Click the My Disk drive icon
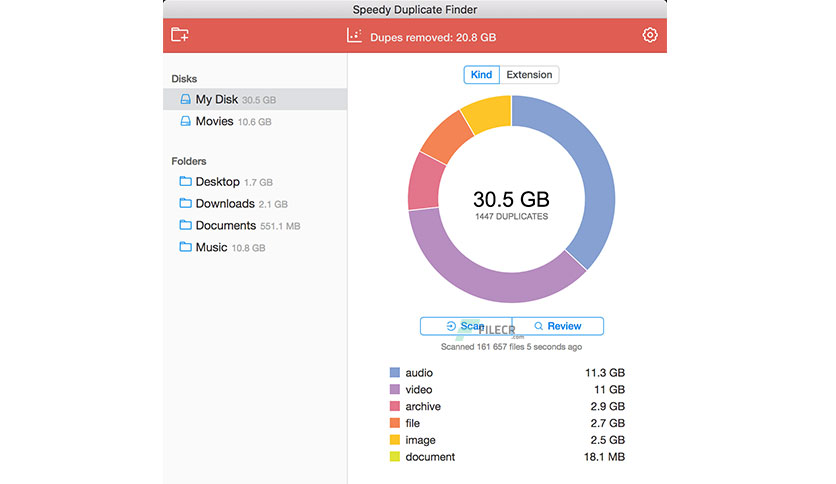 (185, 99)
